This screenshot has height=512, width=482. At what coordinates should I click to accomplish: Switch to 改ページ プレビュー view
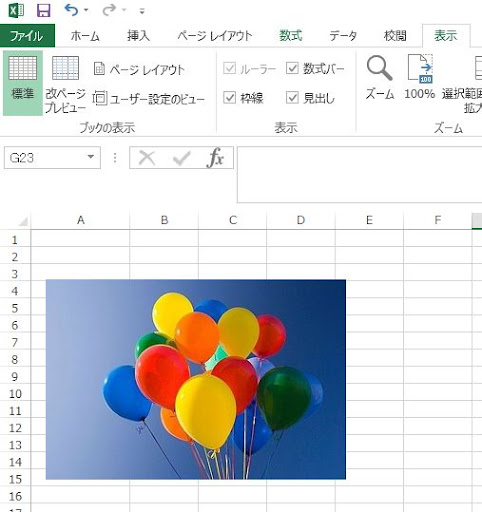click(x=65, y=84)
